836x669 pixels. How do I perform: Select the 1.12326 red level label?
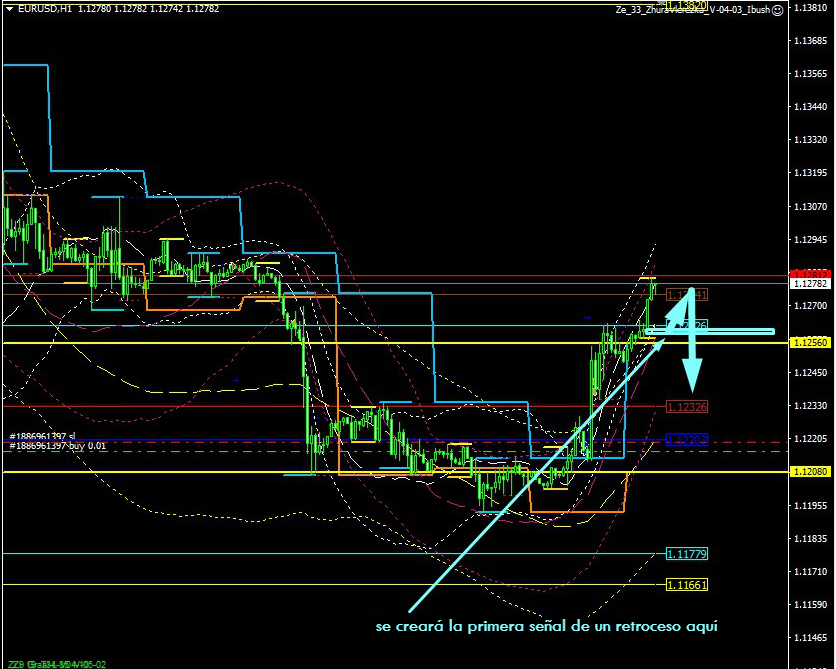point(686,407)
